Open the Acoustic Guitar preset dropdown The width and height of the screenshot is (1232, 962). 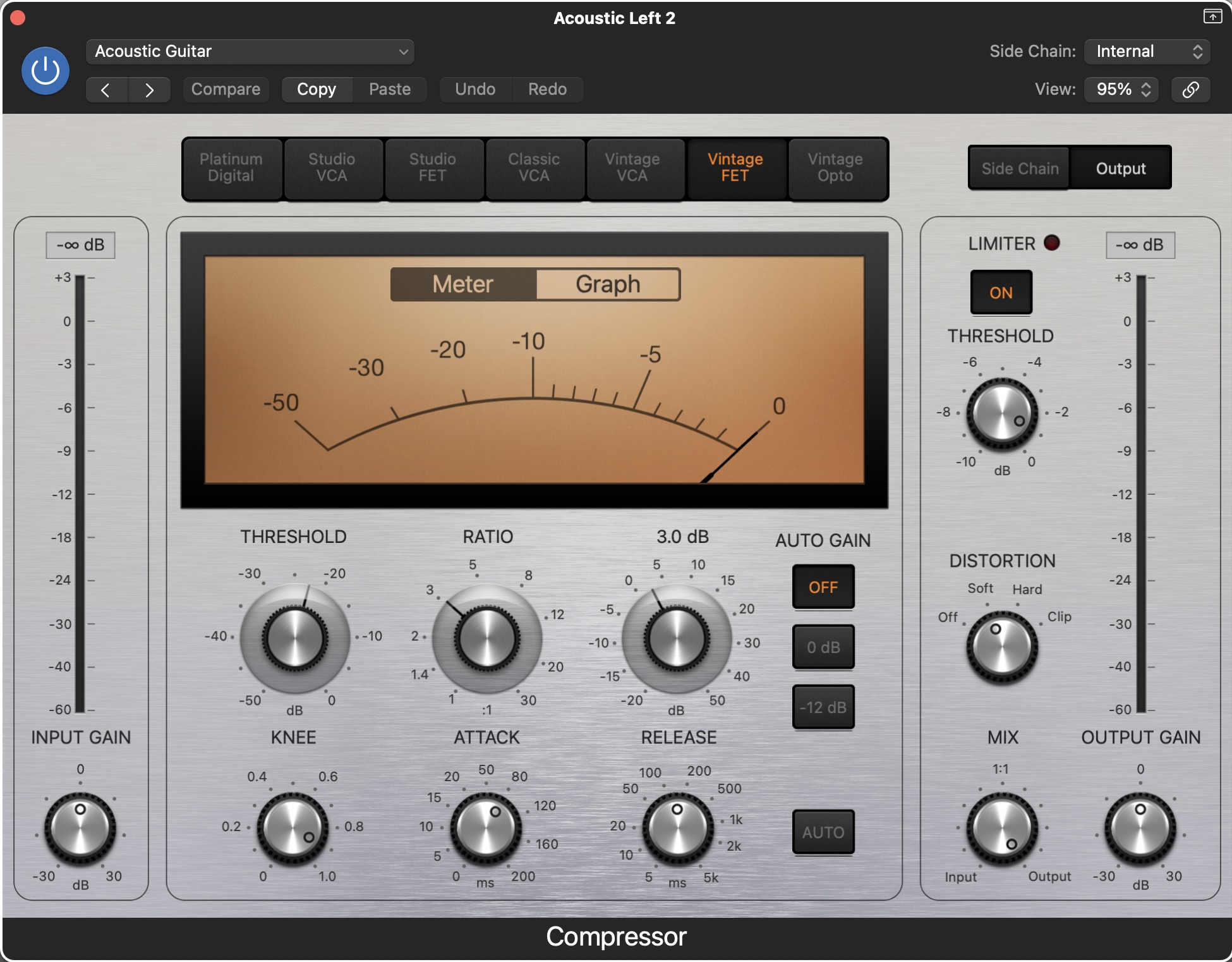coord(250,51)
